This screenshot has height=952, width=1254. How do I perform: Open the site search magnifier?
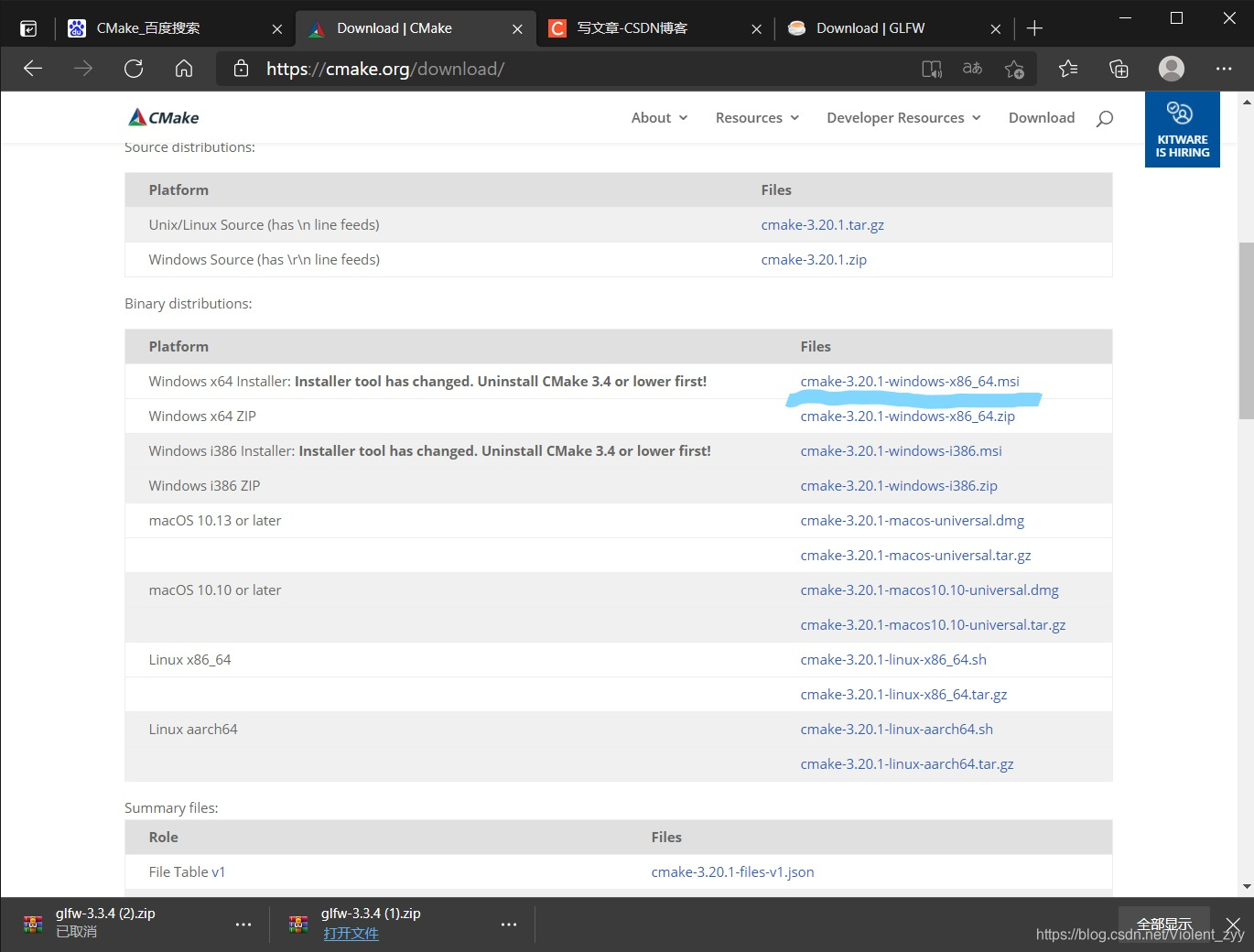pos(1105,118)
